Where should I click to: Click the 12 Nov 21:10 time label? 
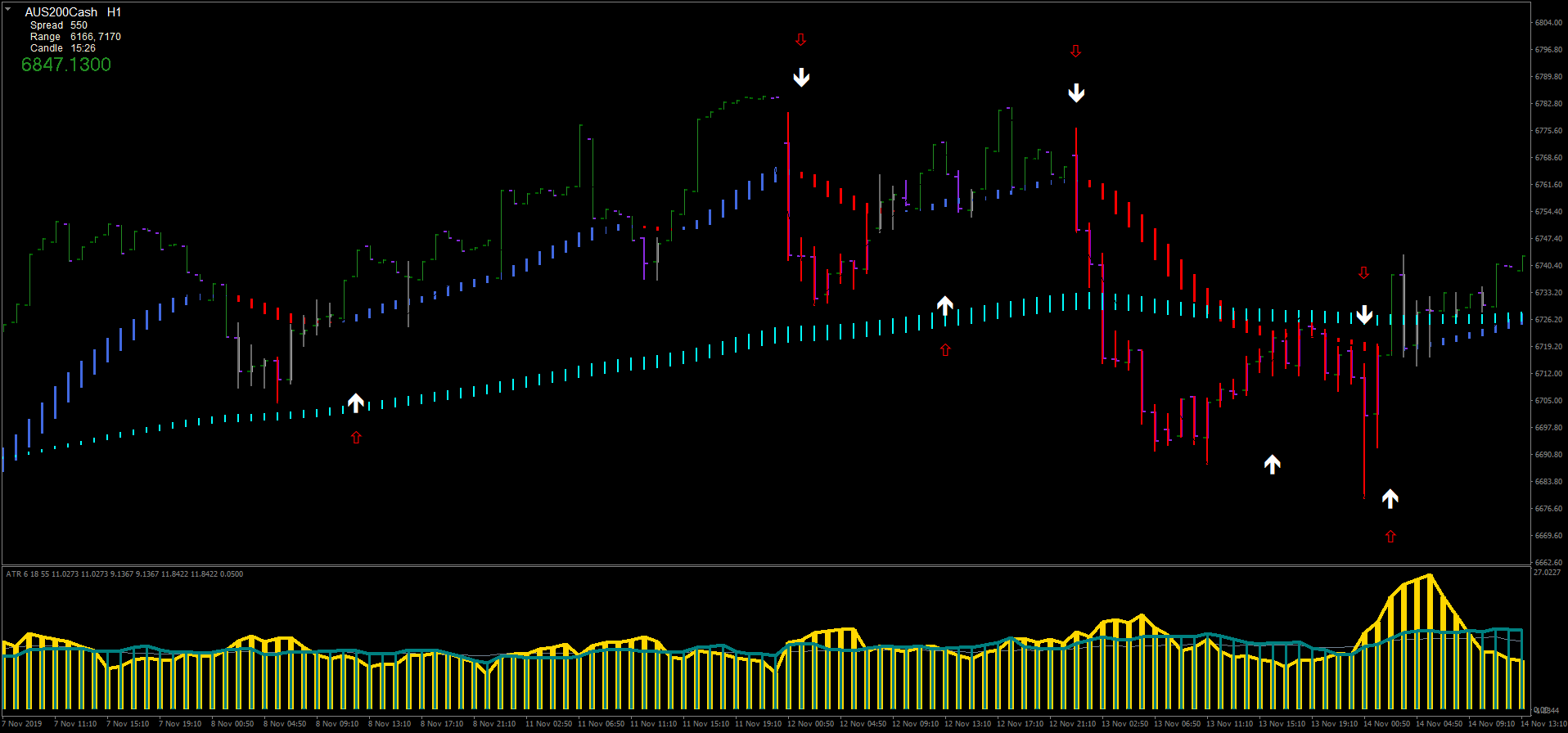pos(1073,724)
